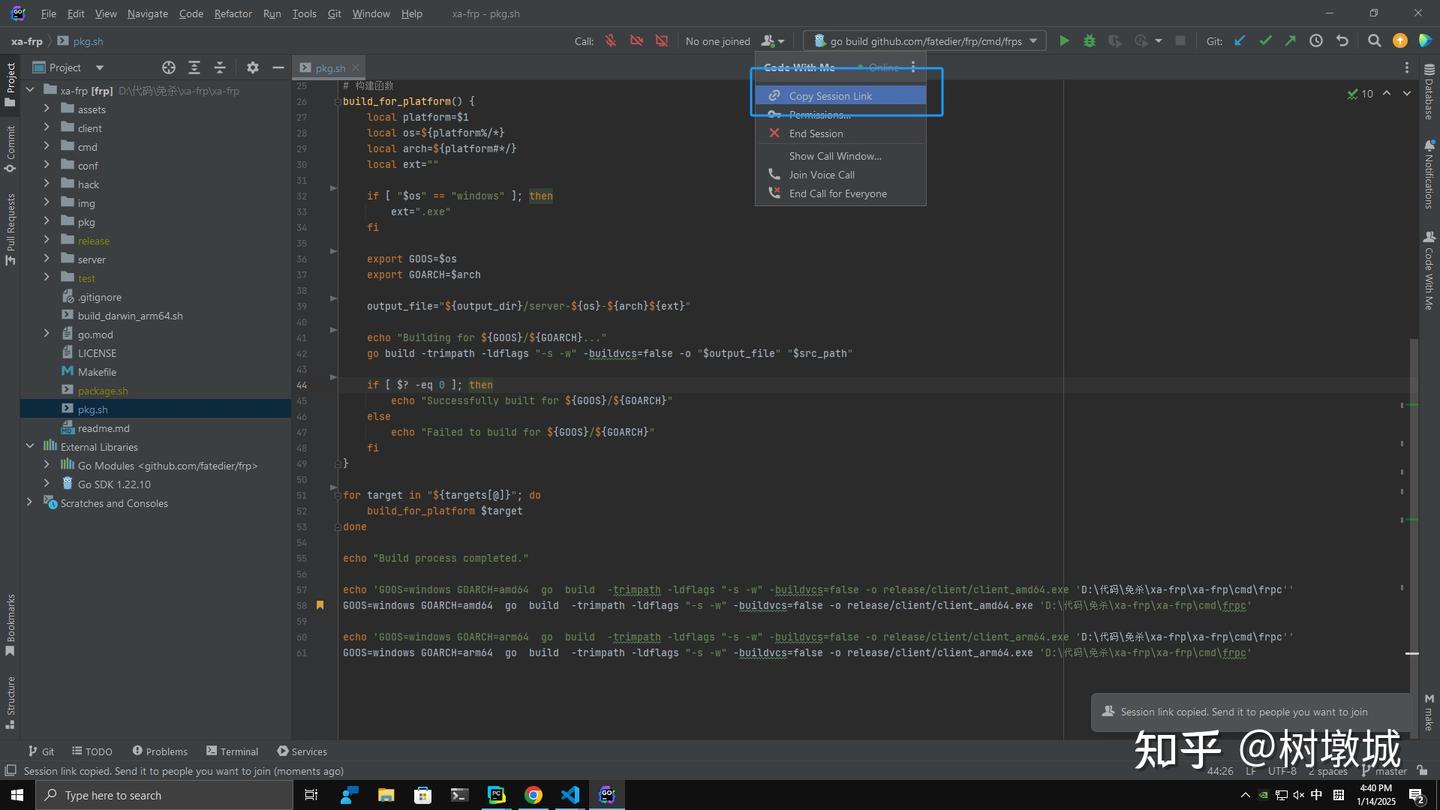Open the TODO tool window
Image resolution: width=1440 pixels, height=810 pixels.
pos(92,751)
